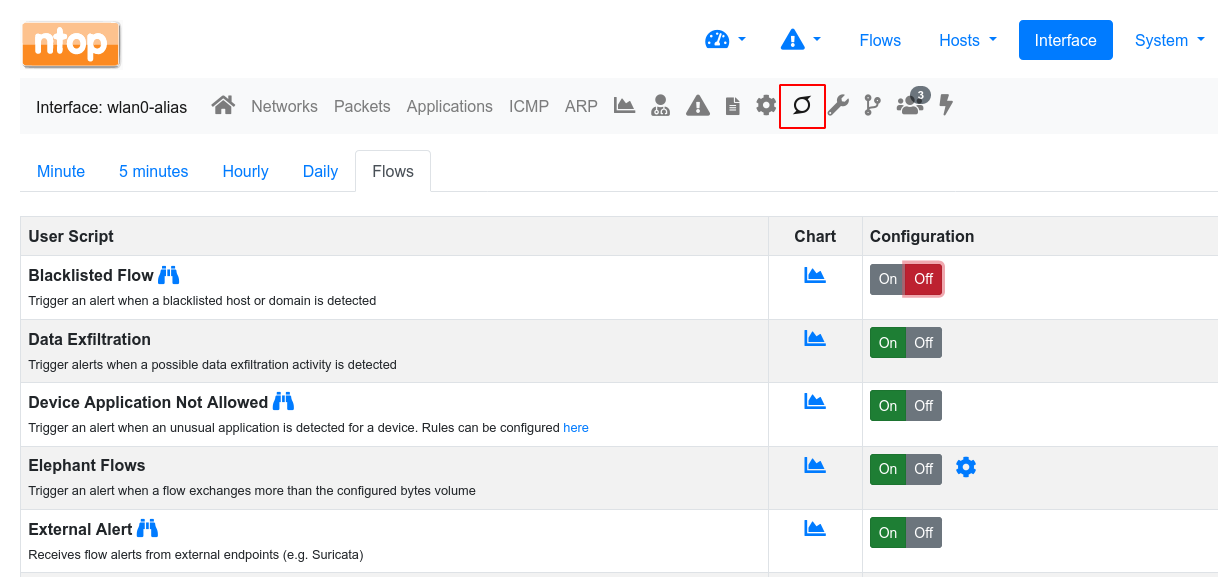The height and width of the screenshot is (577, 1218).
Task: Click the code branch icon
Action: coord(873,105)
